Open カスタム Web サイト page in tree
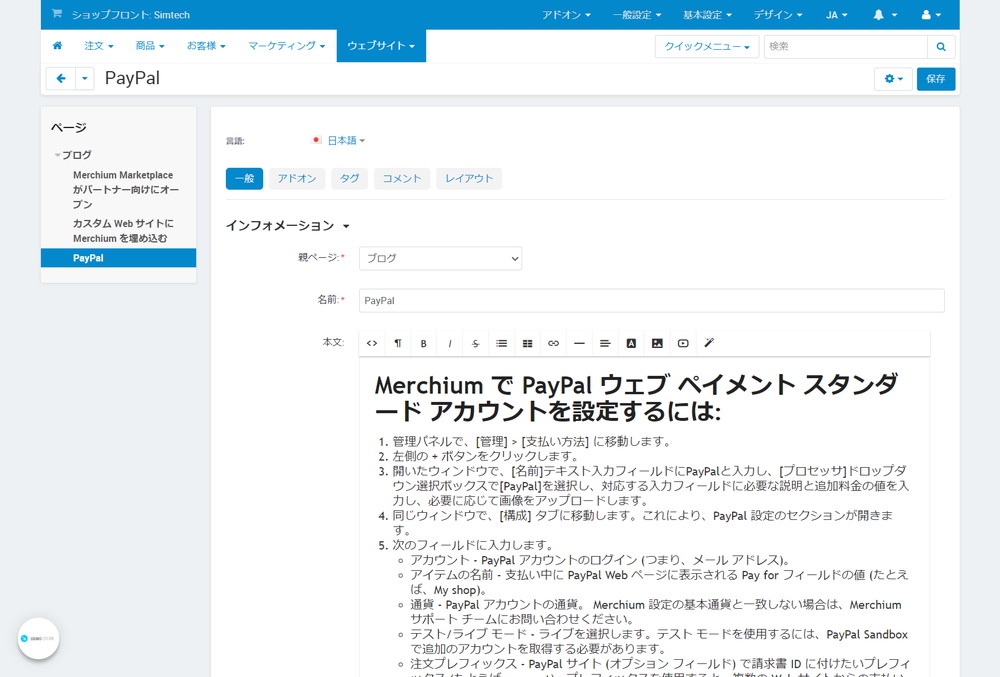Viewport: 1000px width, 677px height. pos(122,231)
